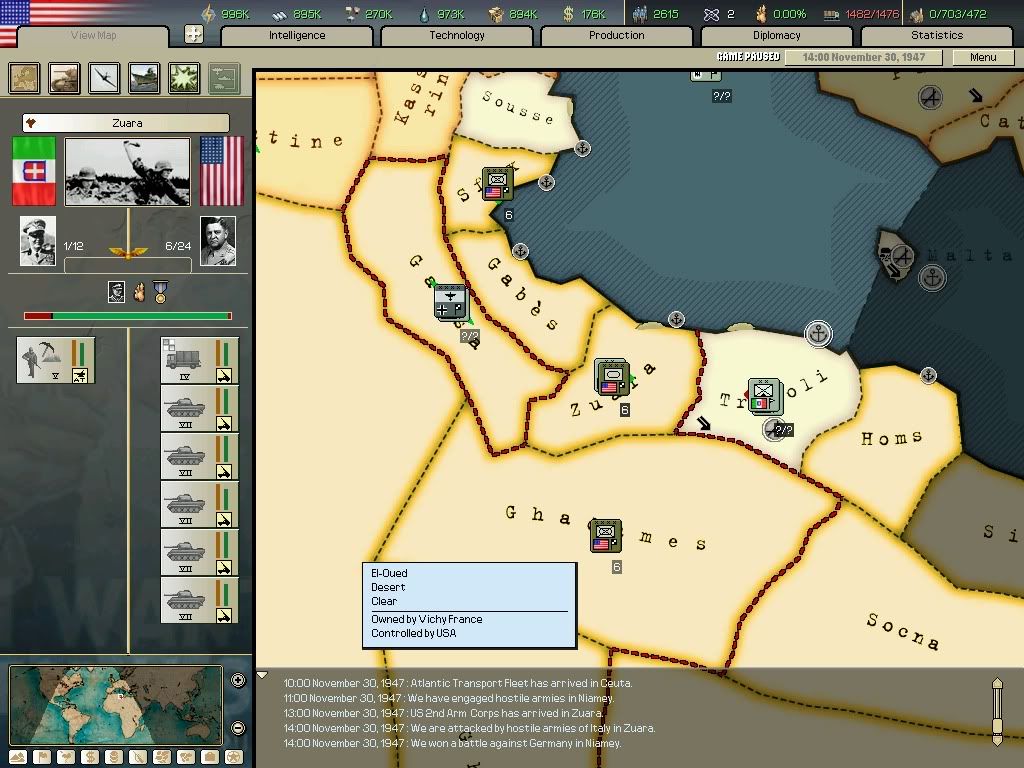Open the active battles explosion icon

[x=183, y=78]
